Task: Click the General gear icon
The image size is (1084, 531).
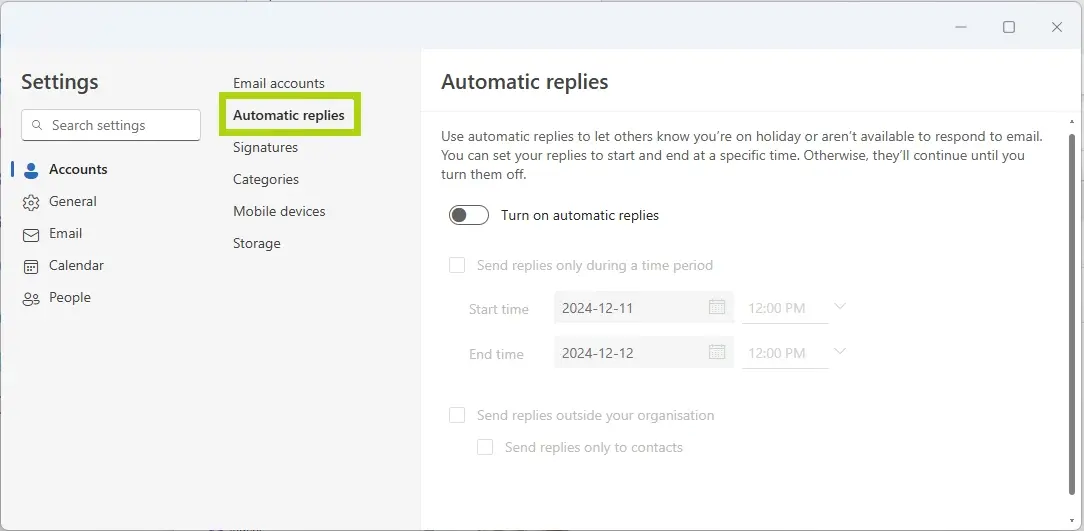Action: [x=31, y=202]
